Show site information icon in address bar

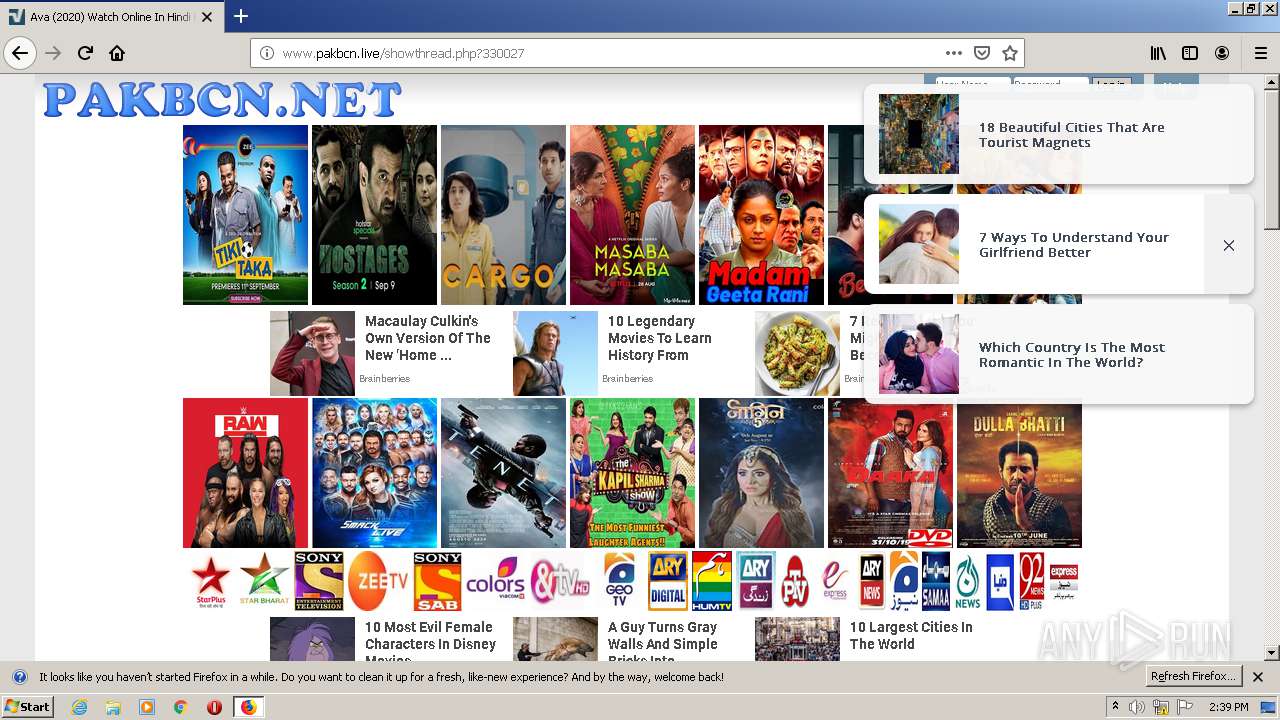tap(267, 53)
